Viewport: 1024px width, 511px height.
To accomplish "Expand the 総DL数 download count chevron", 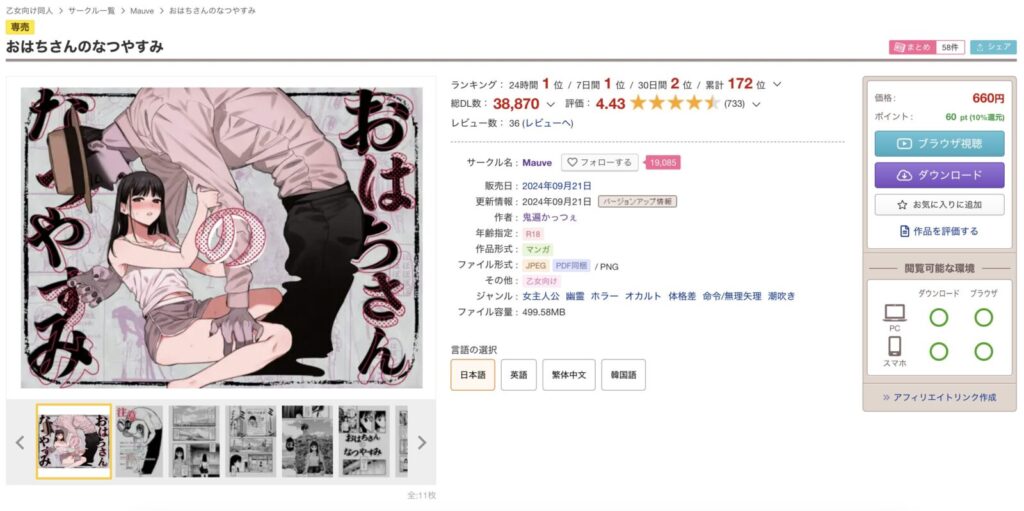I will [551, 104].
